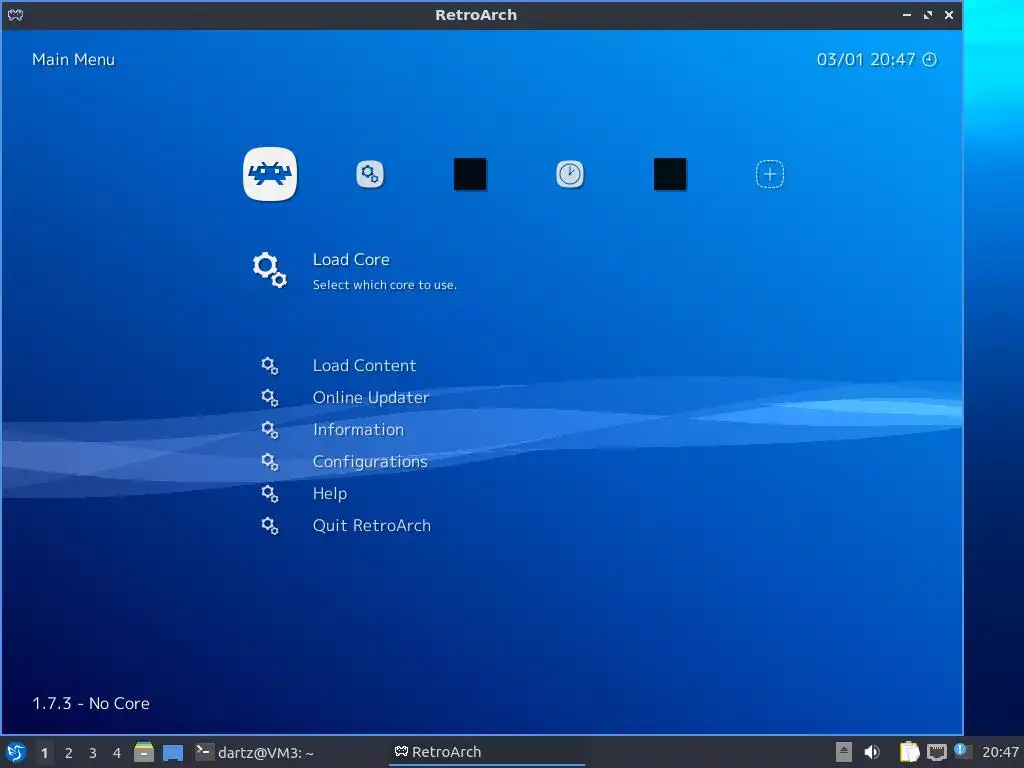Close the RetroArch window
This screenshot has height=768, width=1024.
click(x=949, y=15)
